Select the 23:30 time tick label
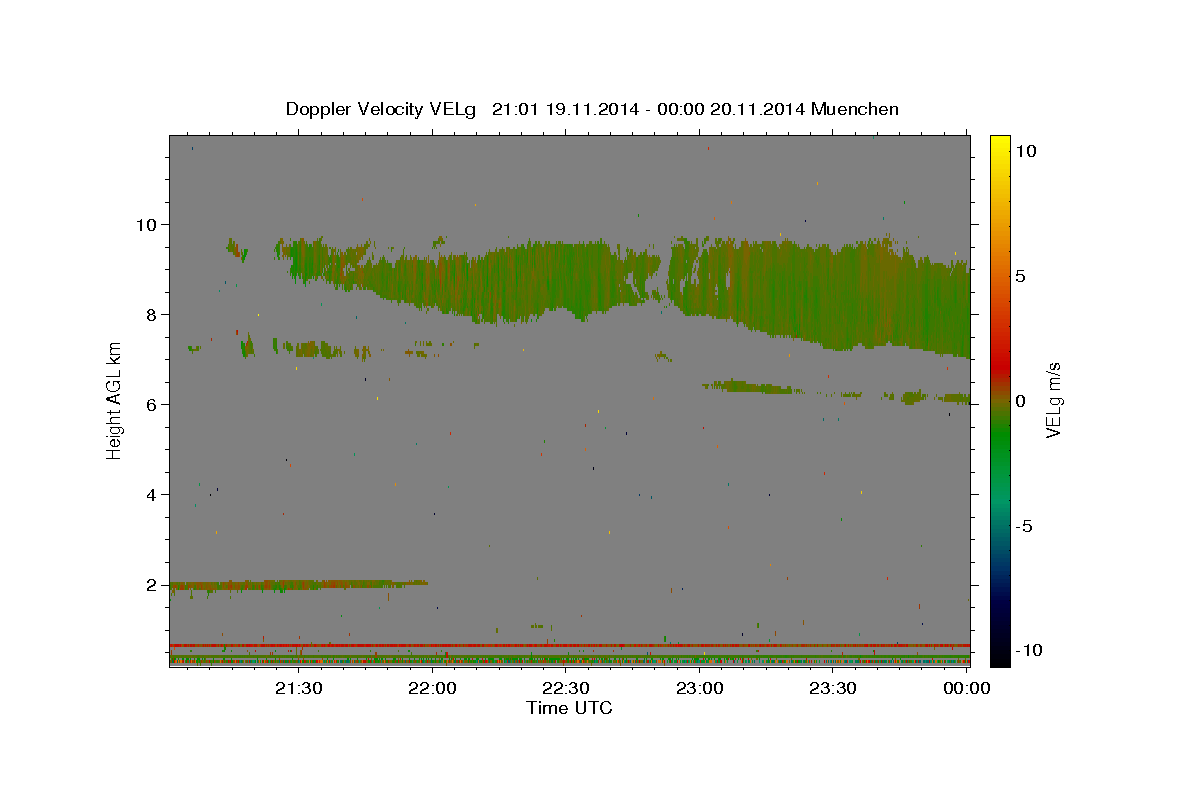Viewport: 1200px width, 800px height. (x=834, y=687)
